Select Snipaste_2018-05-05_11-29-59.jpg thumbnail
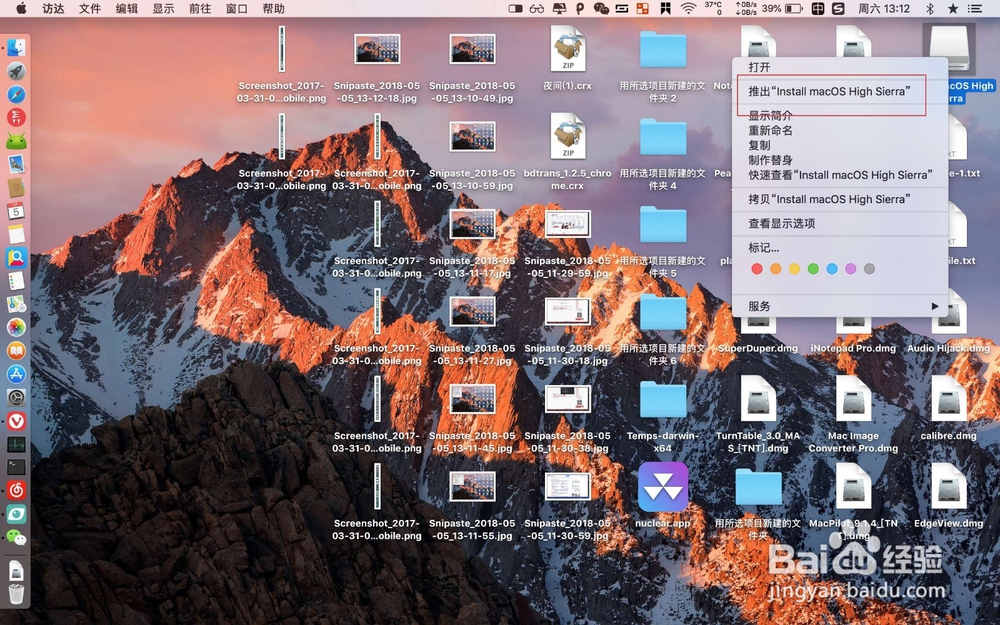This screenshot has height=625, width=1000. coord(568,224)
